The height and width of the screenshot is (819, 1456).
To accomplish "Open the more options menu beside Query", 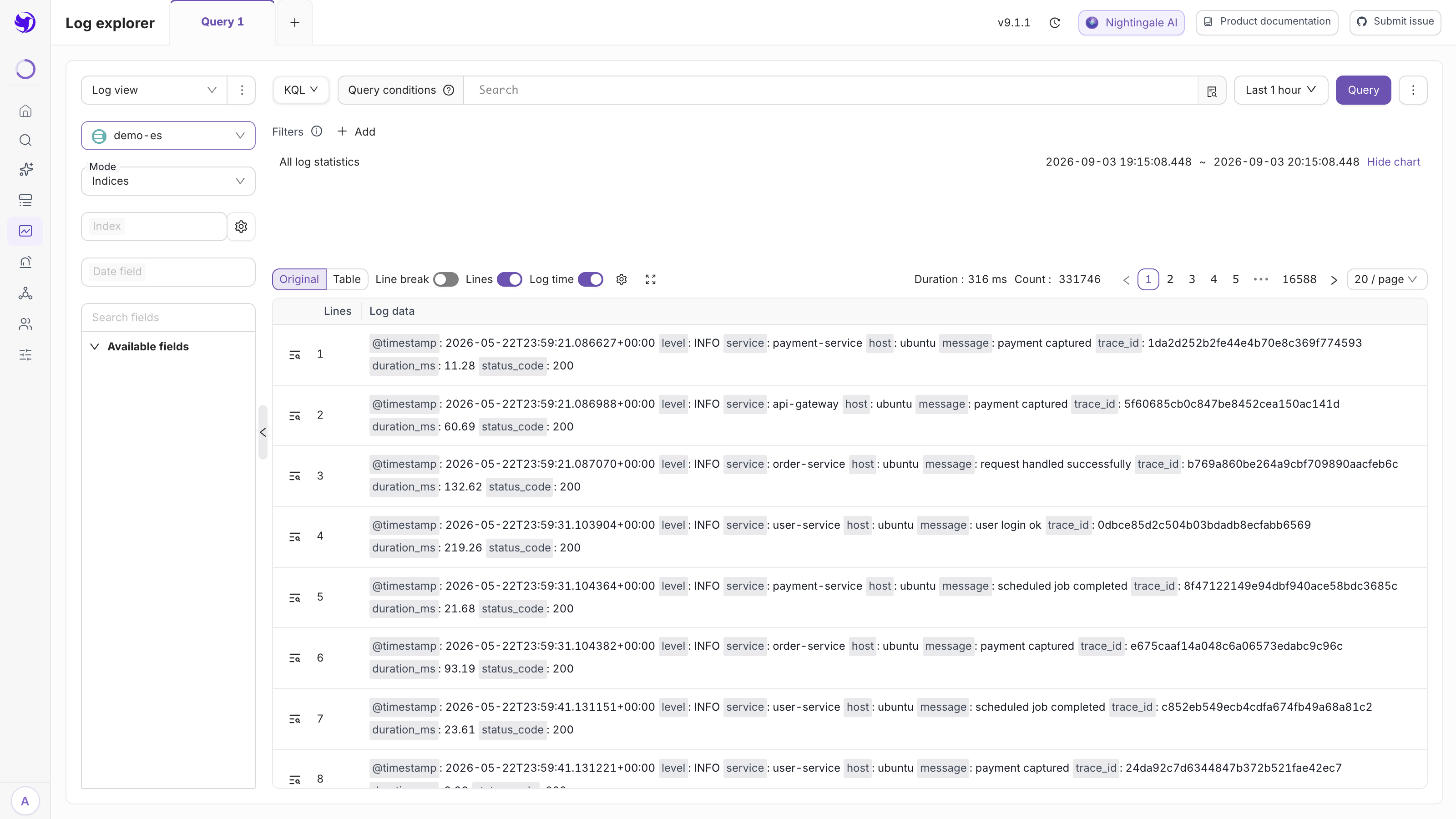I will 1413,90.
